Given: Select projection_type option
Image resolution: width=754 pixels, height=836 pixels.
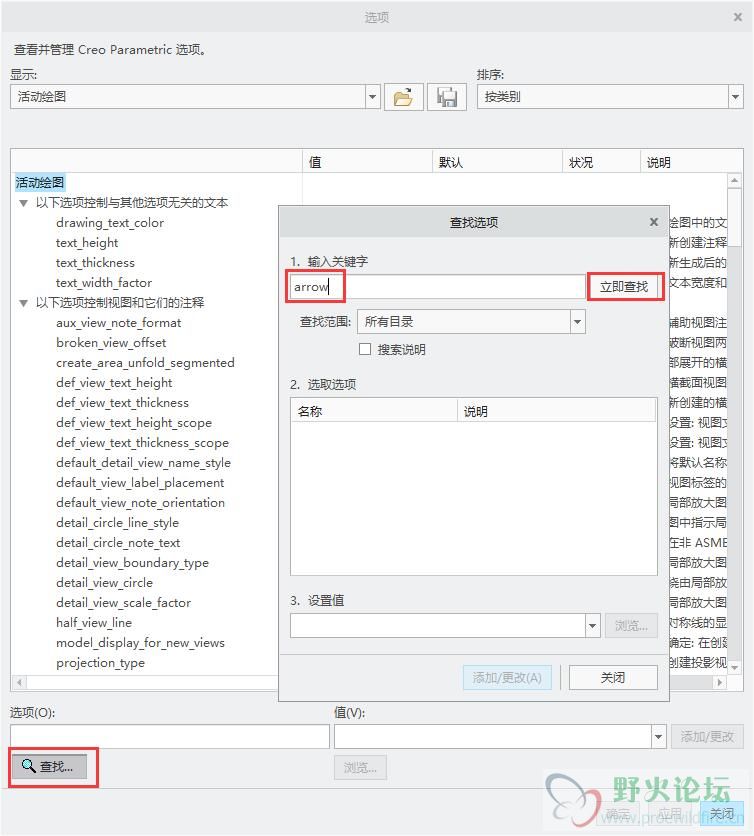Looking at the screenshot, I should (100, 663).
